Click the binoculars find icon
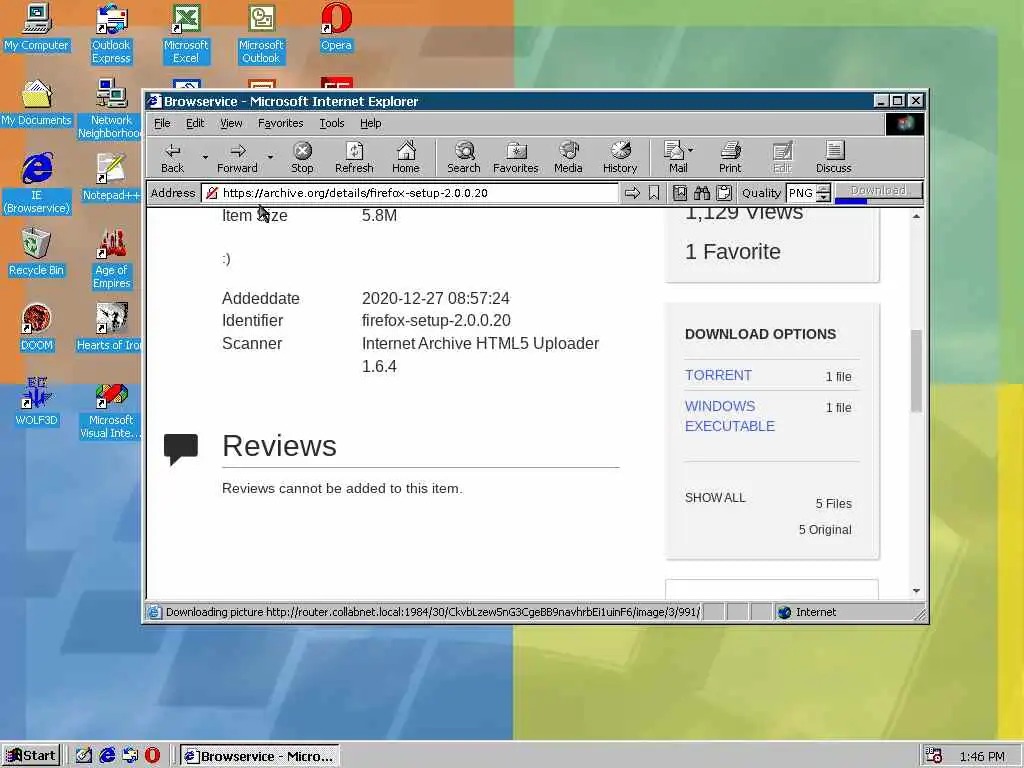 pyautogui.click(x=702, y=193)
